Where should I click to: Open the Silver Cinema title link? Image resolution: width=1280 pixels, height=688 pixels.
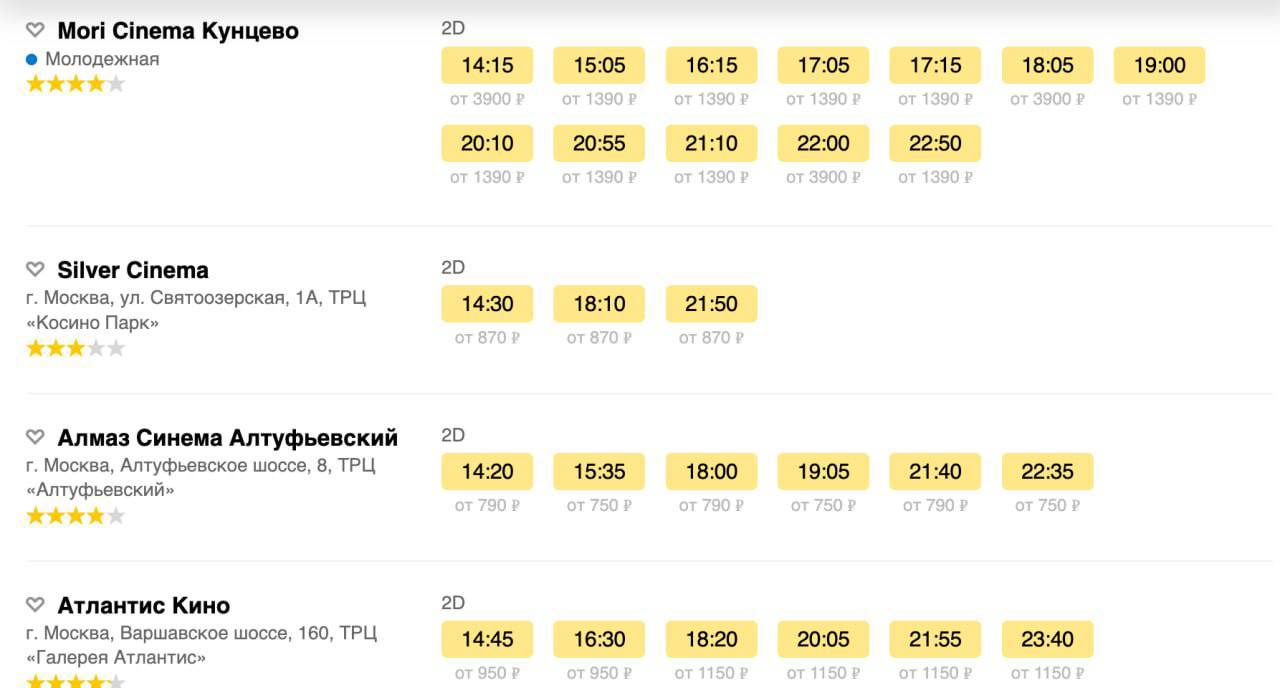(133, 270)
